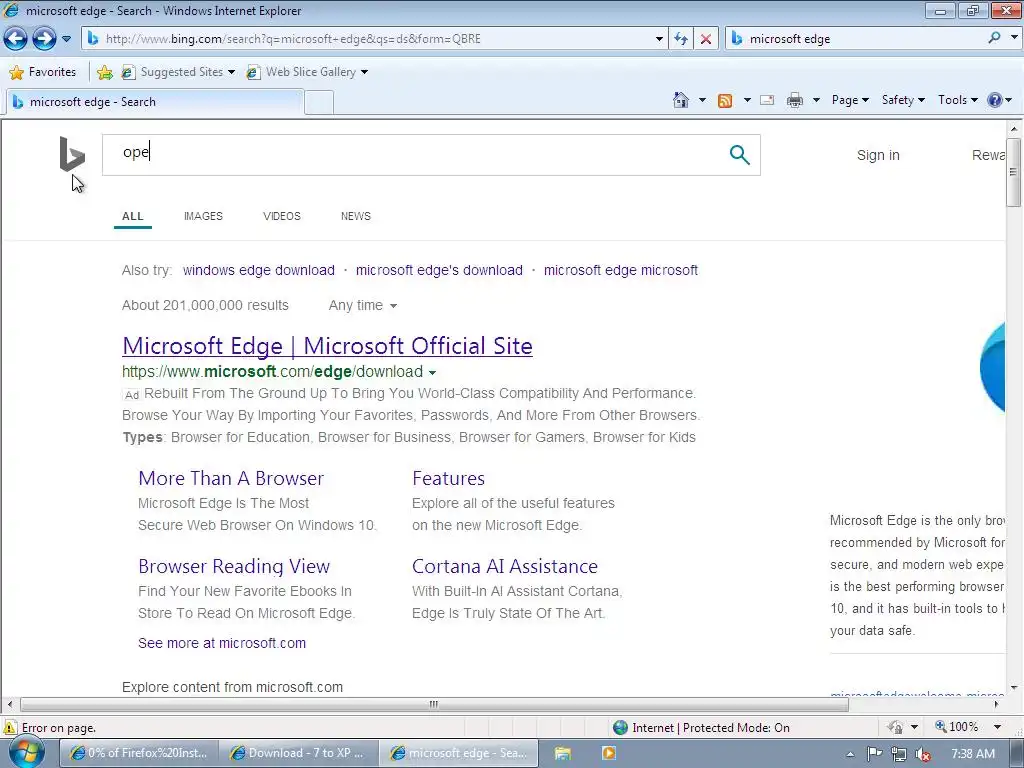Click the Read Mail envelope icon
1024x768 pixels.
[x=767, y=100]
